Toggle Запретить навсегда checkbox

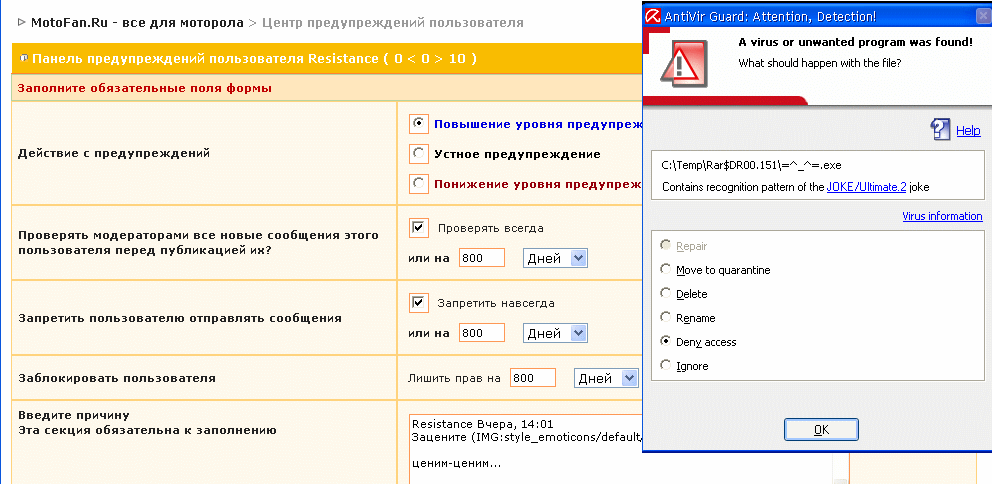[418, 303]
